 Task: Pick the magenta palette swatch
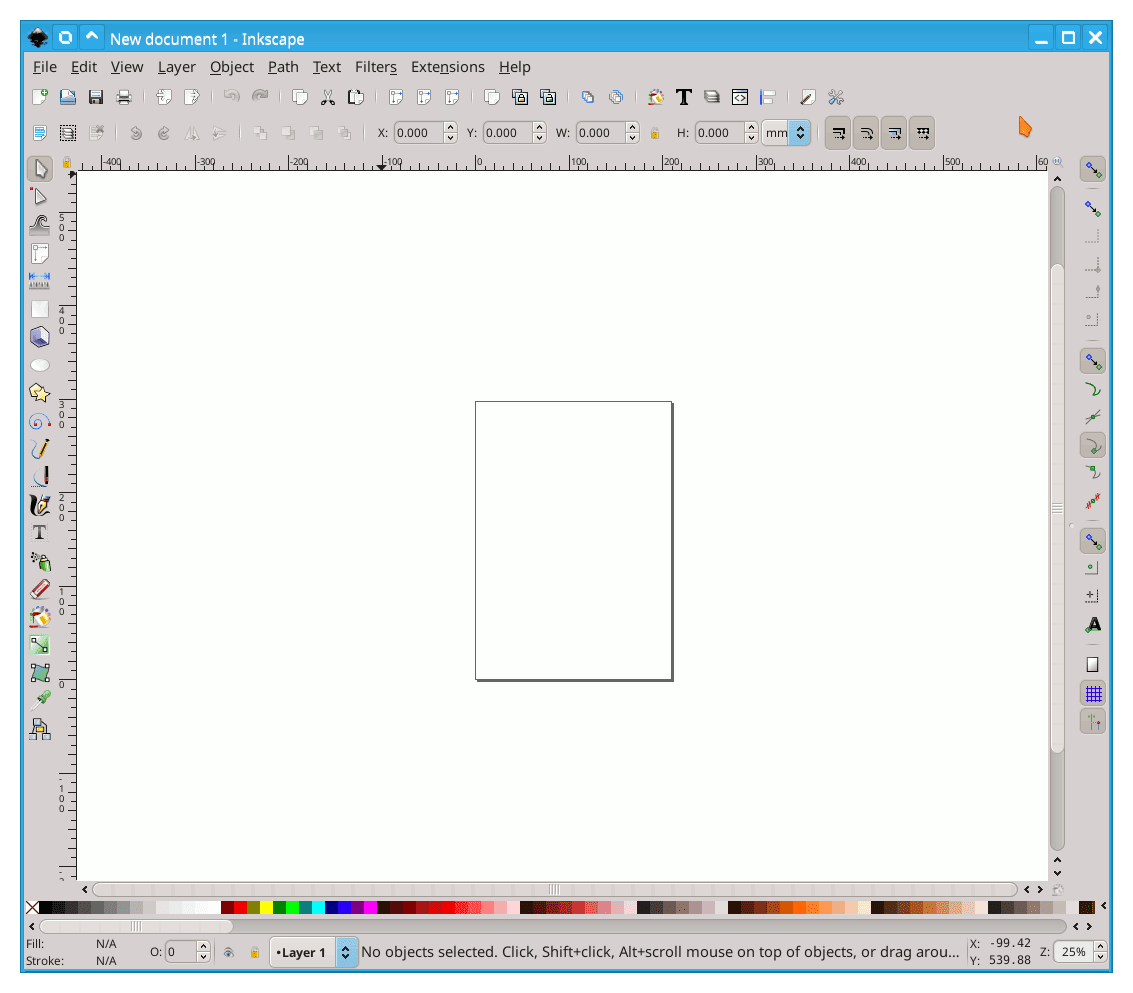point(370,907)
